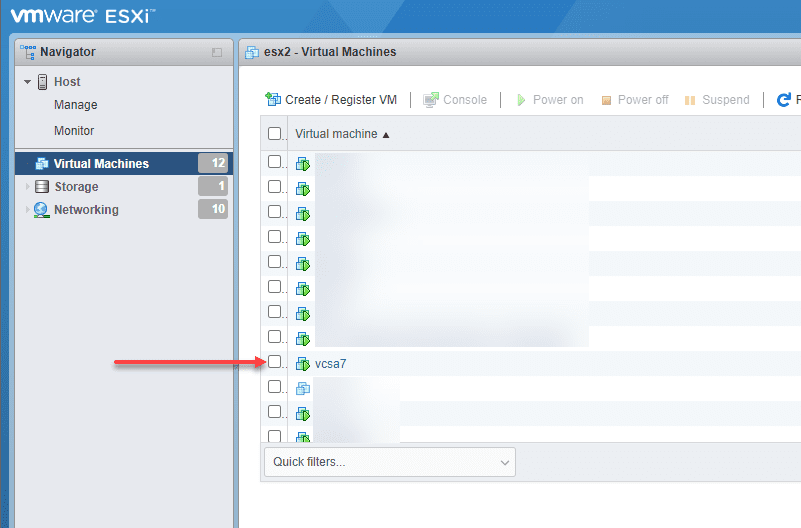Click the esx2 Virtual Machines title icon
801x528 pixels.
click(x=251, y=52)
